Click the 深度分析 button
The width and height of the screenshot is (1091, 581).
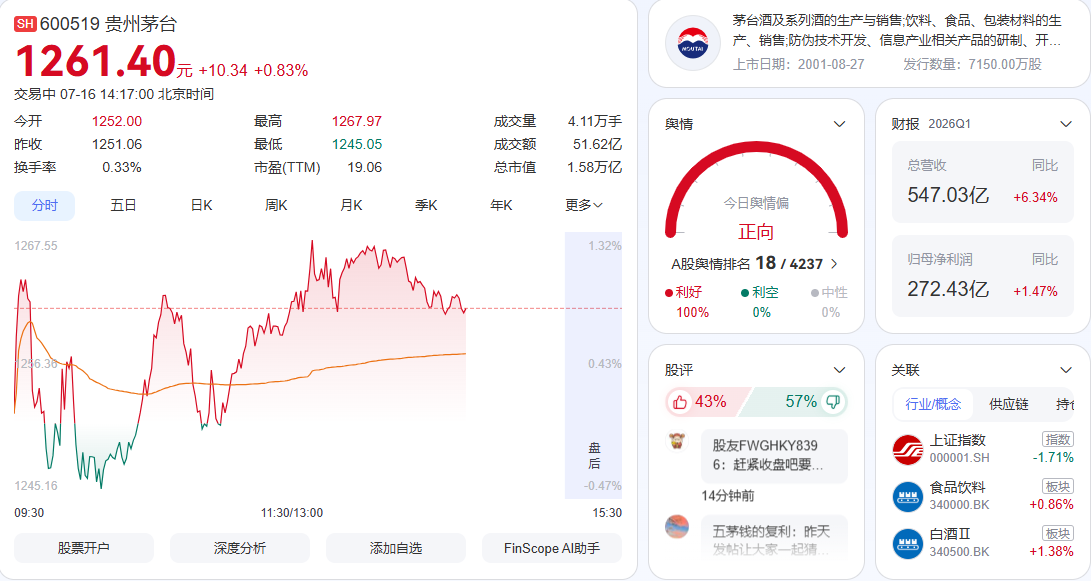tap(239, 548)
